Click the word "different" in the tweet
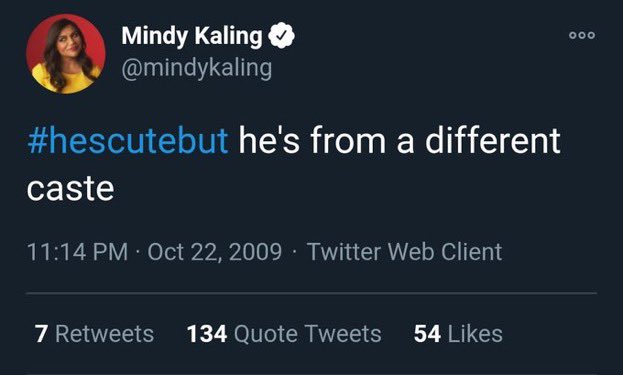The width and height of the screenshot is (623, 375). pos(493,141)
